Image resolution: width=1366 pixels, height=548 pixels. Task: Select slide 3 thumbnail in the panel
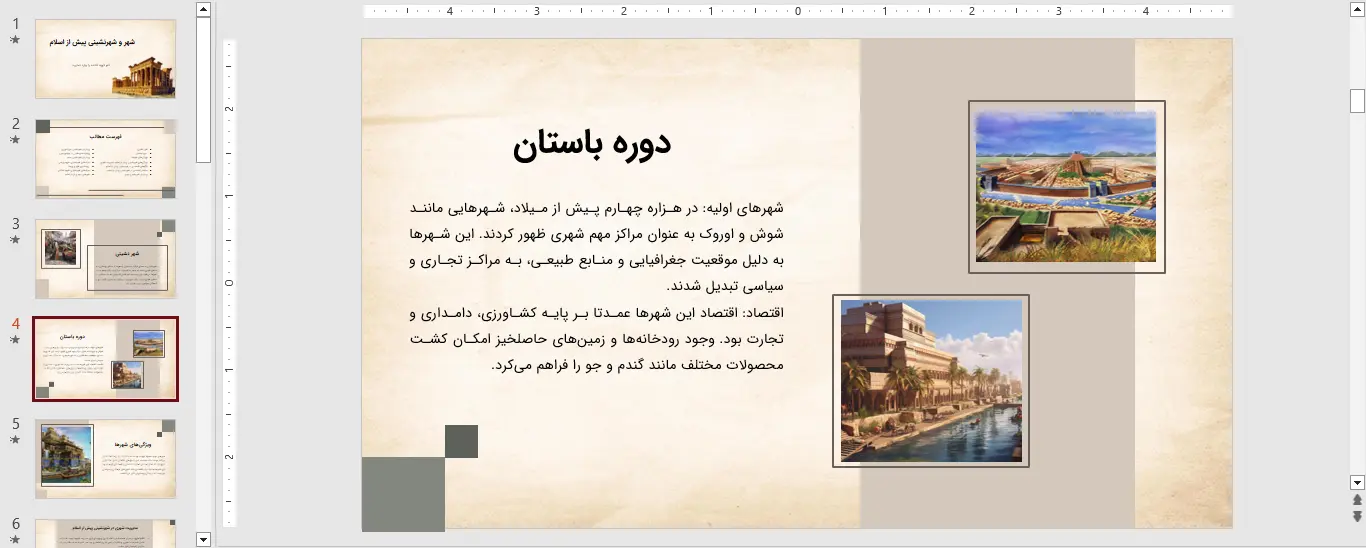click(106, 259)
